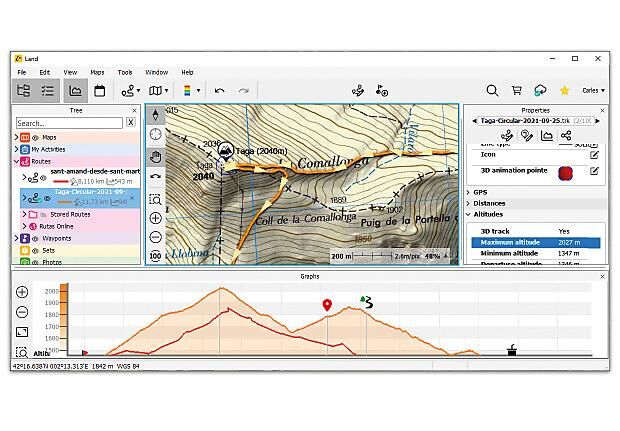Expand the GPS properties section

[x=468, y=193]
